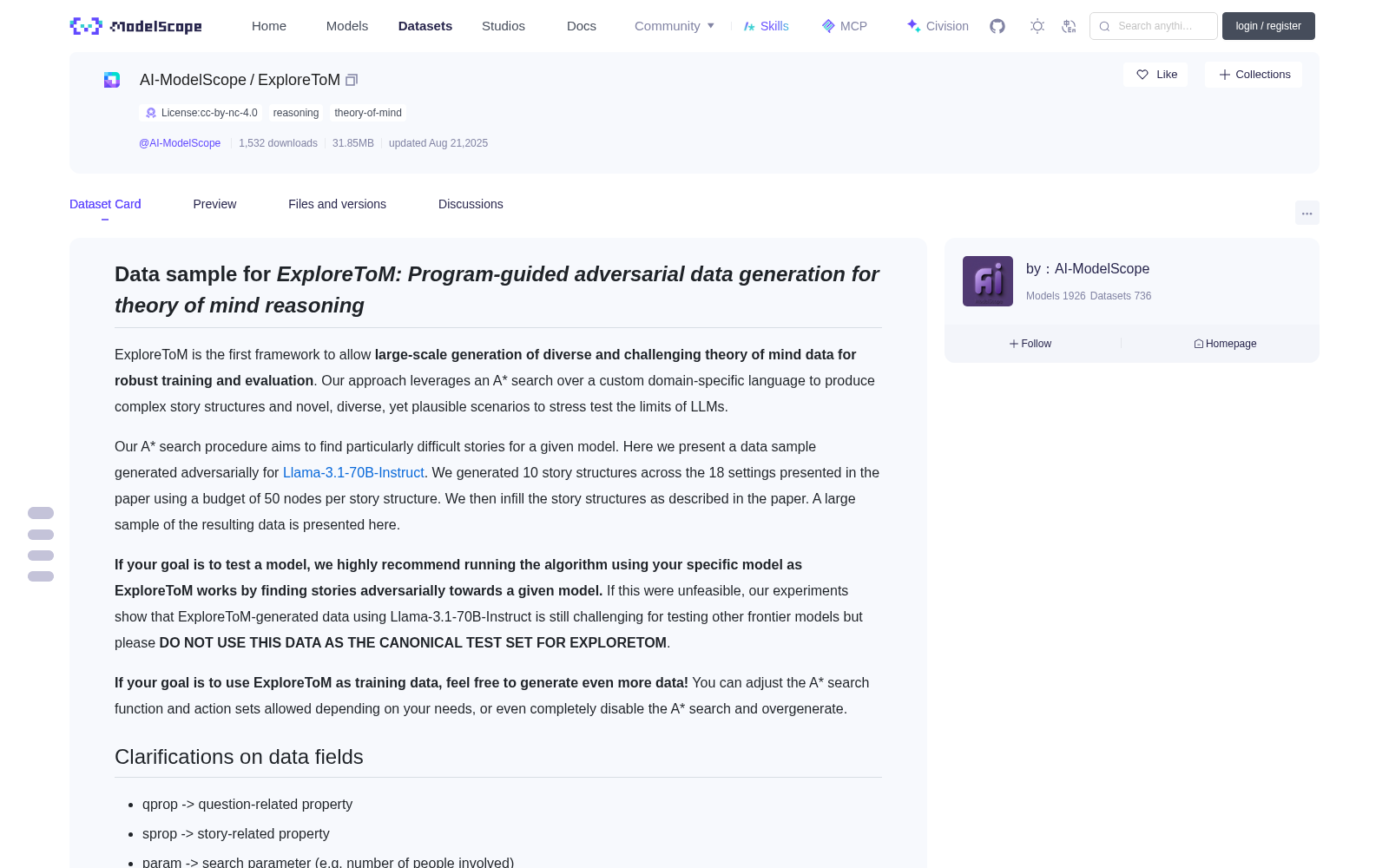Open the three-dots more options button
This screenshot has height=868, width=1389.
(x=1307, y=213)
